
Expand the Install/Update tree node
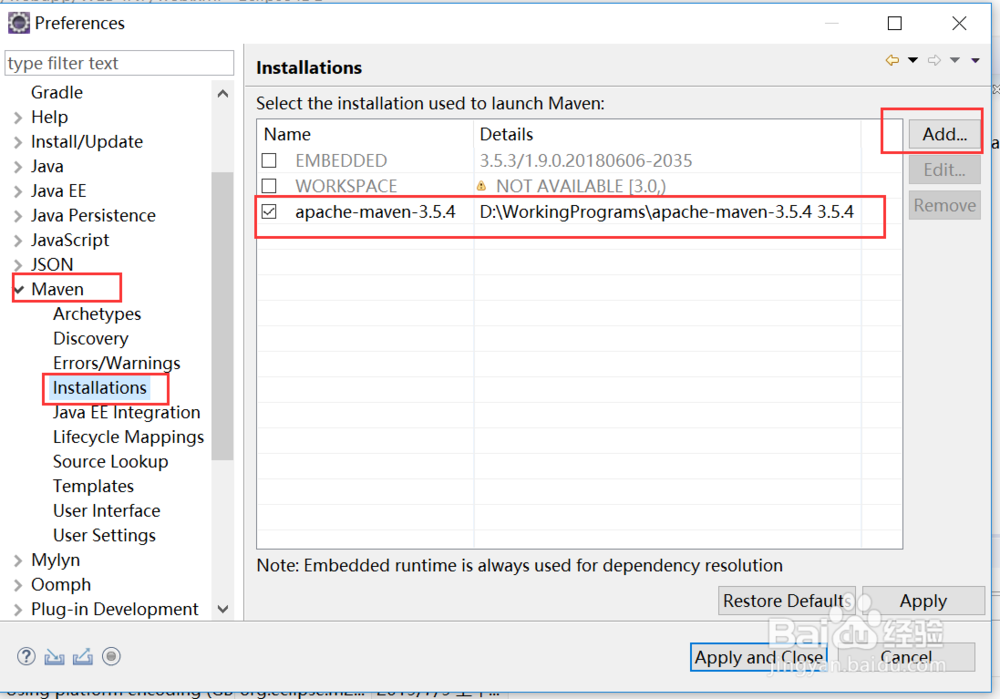pos(18,142)
